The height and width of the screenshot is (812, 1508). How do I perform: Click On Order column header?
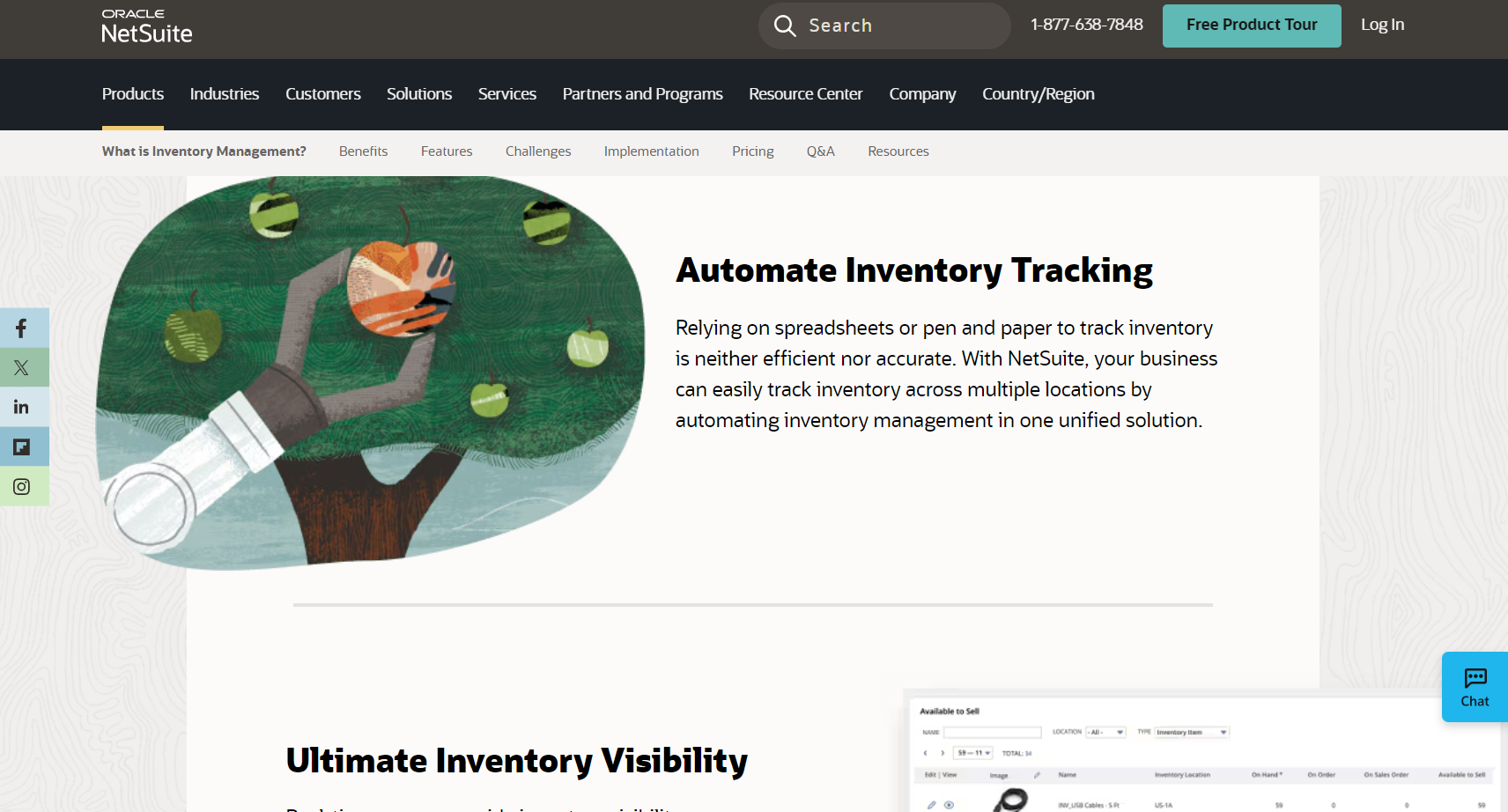1321,775
